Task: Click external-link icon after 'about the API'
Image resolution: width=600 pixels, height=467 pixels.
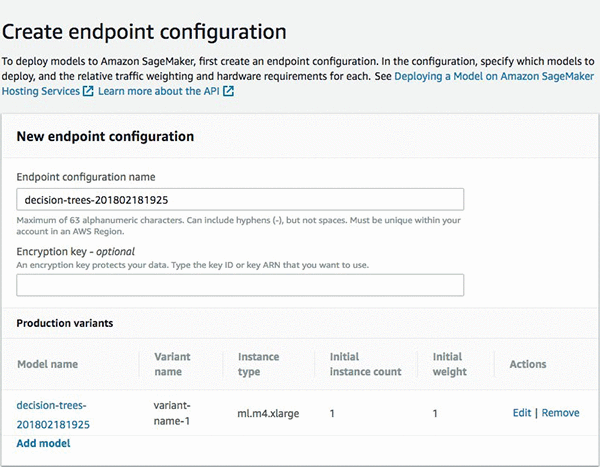Action: pos(229,91)
